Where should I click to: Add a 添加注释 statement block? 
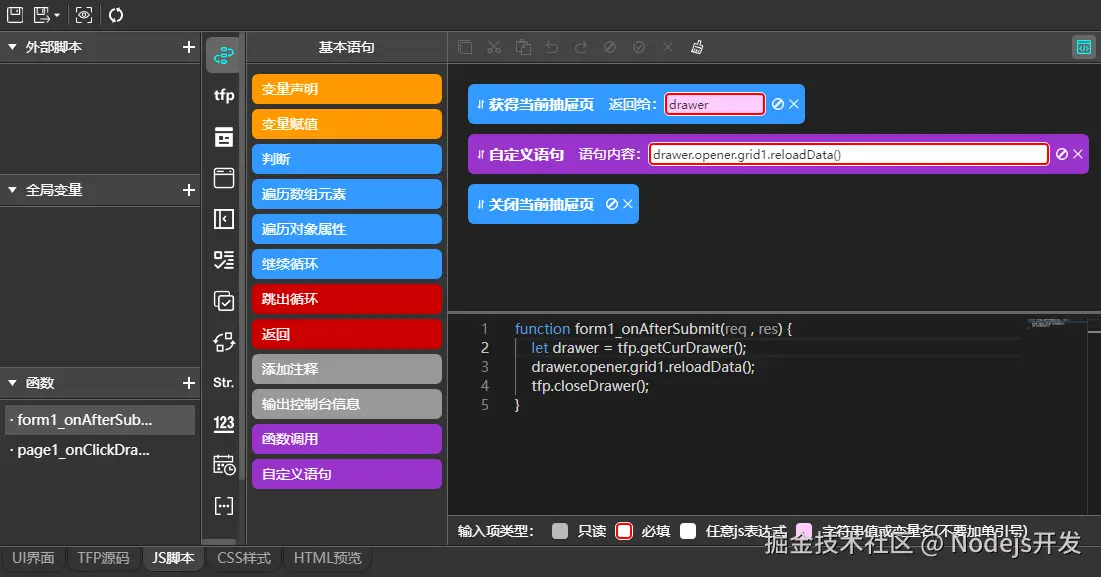tap(347, 369)
